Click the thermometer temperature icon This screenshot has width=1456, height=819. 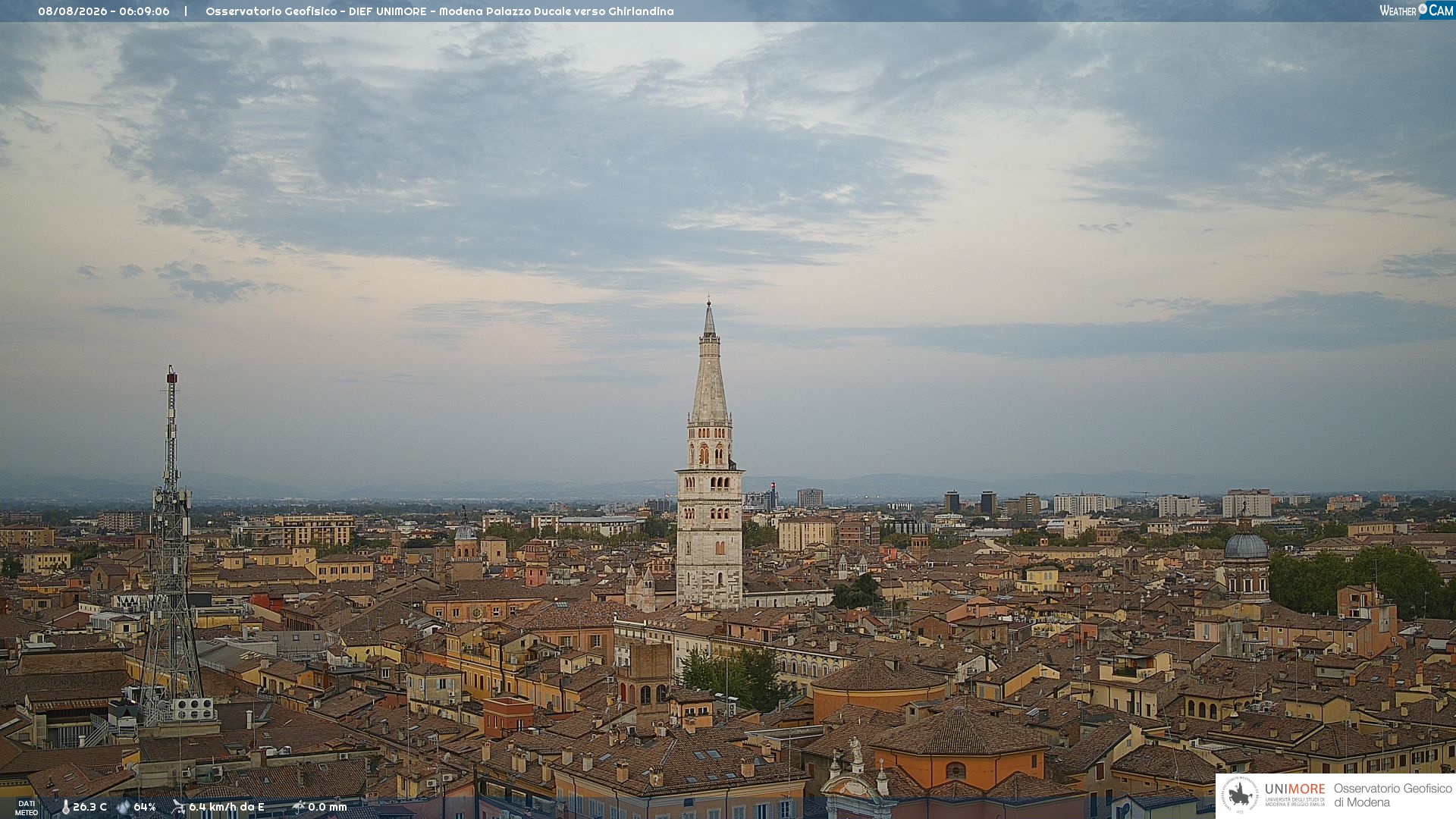(65, 807)
